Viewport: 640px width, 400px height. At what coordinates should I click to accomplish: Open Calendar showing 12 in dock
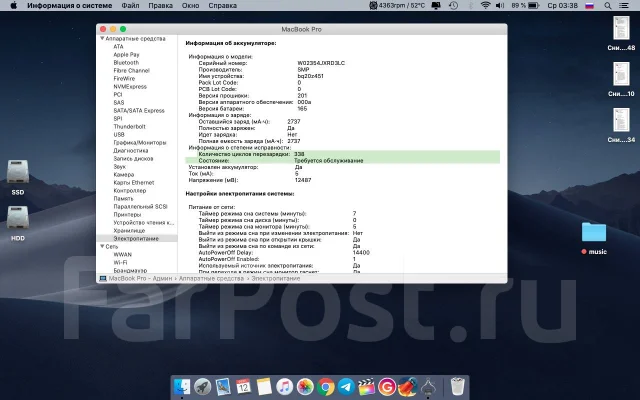click(243, 386)
